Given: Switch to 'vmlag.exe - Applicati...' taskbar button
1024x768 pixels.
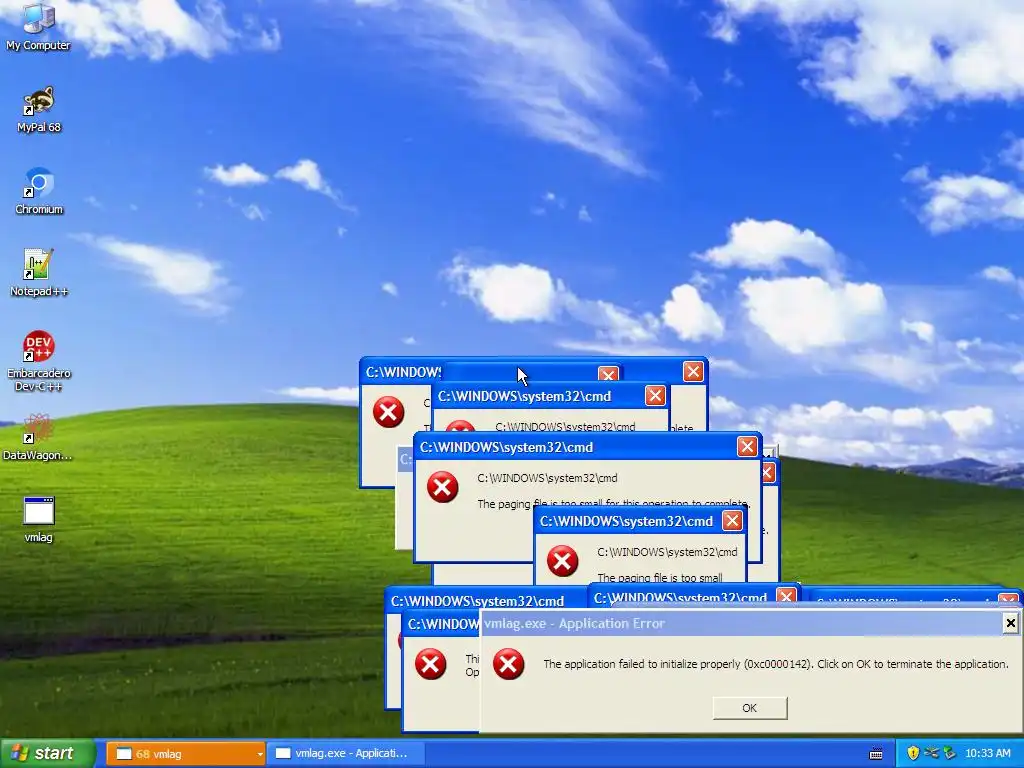Looking at the screenshot, I should coord(346,754).
